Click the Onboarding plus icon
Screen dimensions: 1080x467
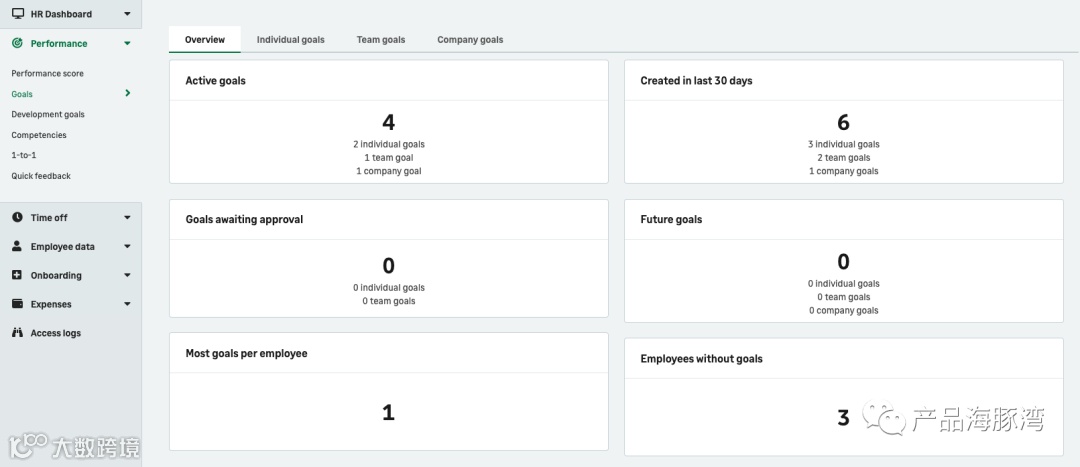click(x=17, y=275)
